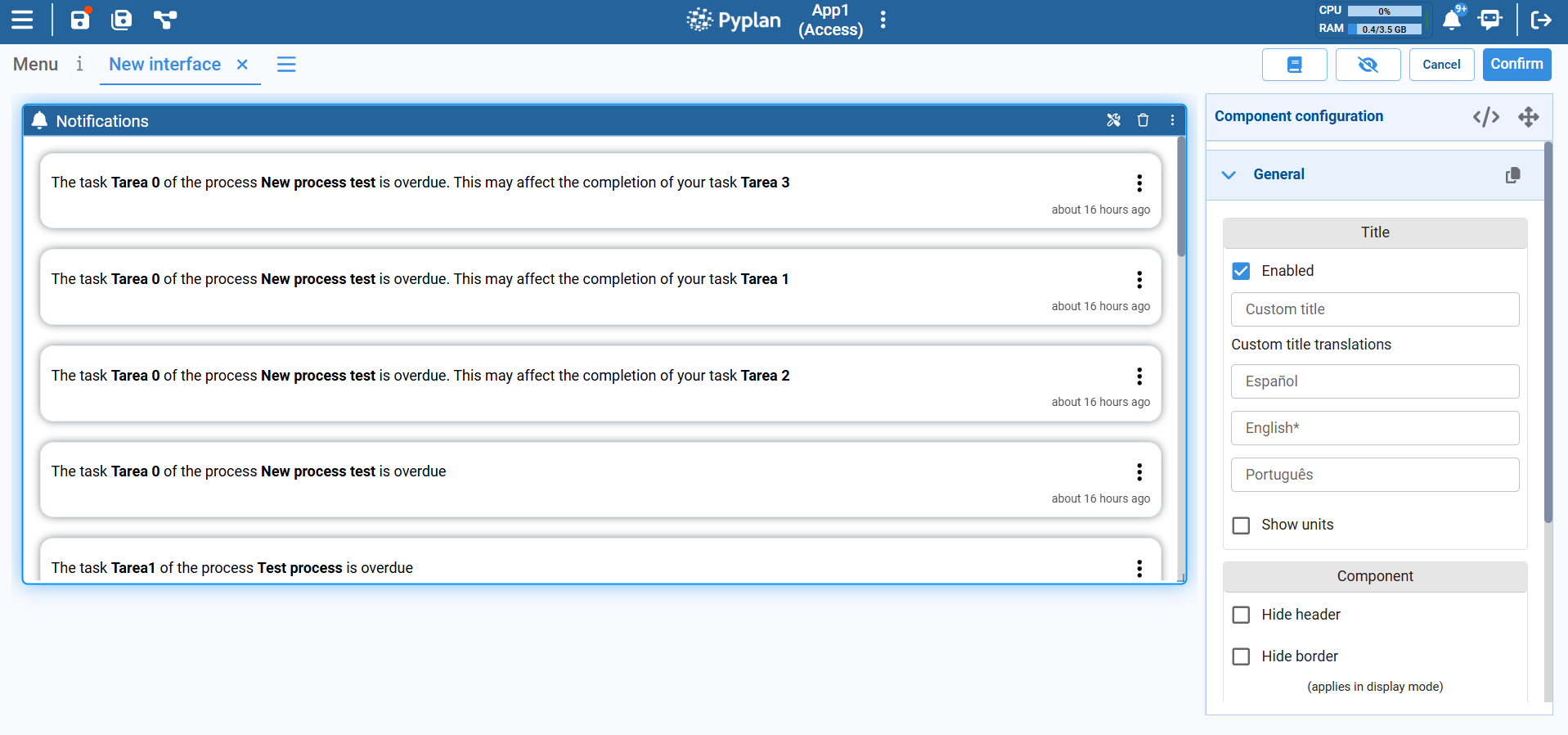Click the save icon in top bar
This screenshot has height=735, width=1568.
(80, 20)
